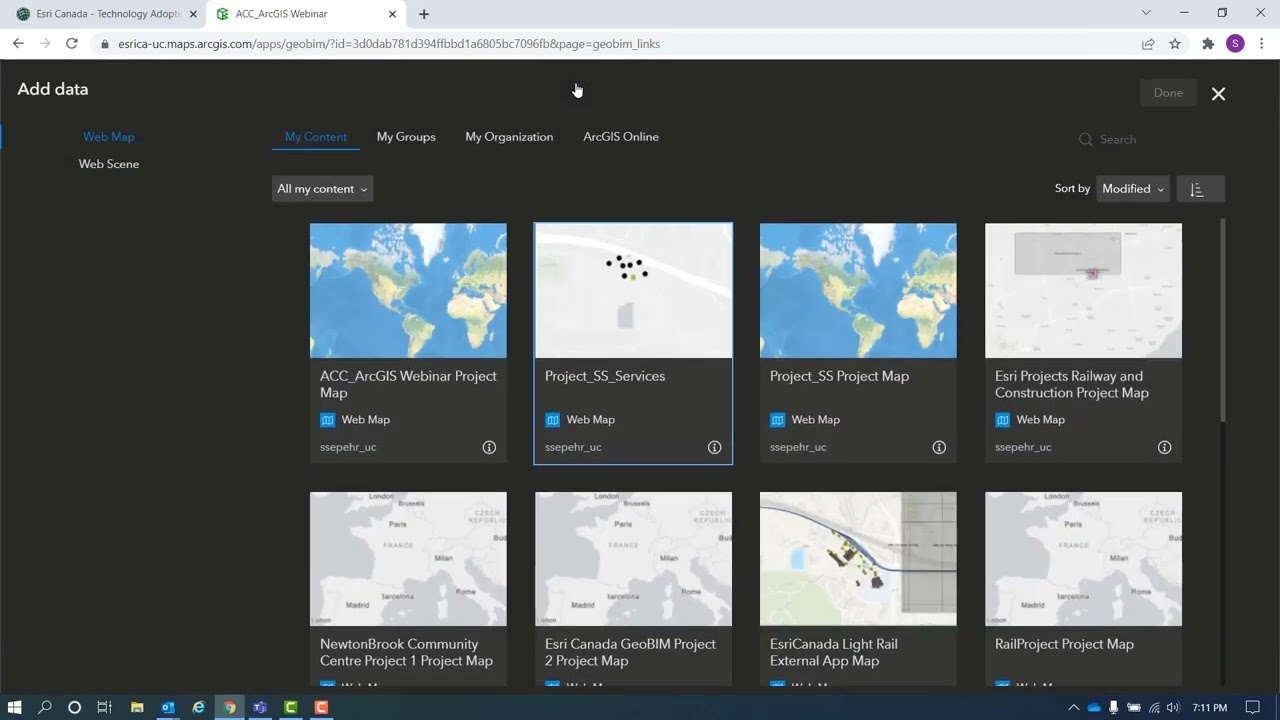Viewport: 1280px width, 720px height.
Task: Open Windows notification center
Action: tap(1252, 707)
